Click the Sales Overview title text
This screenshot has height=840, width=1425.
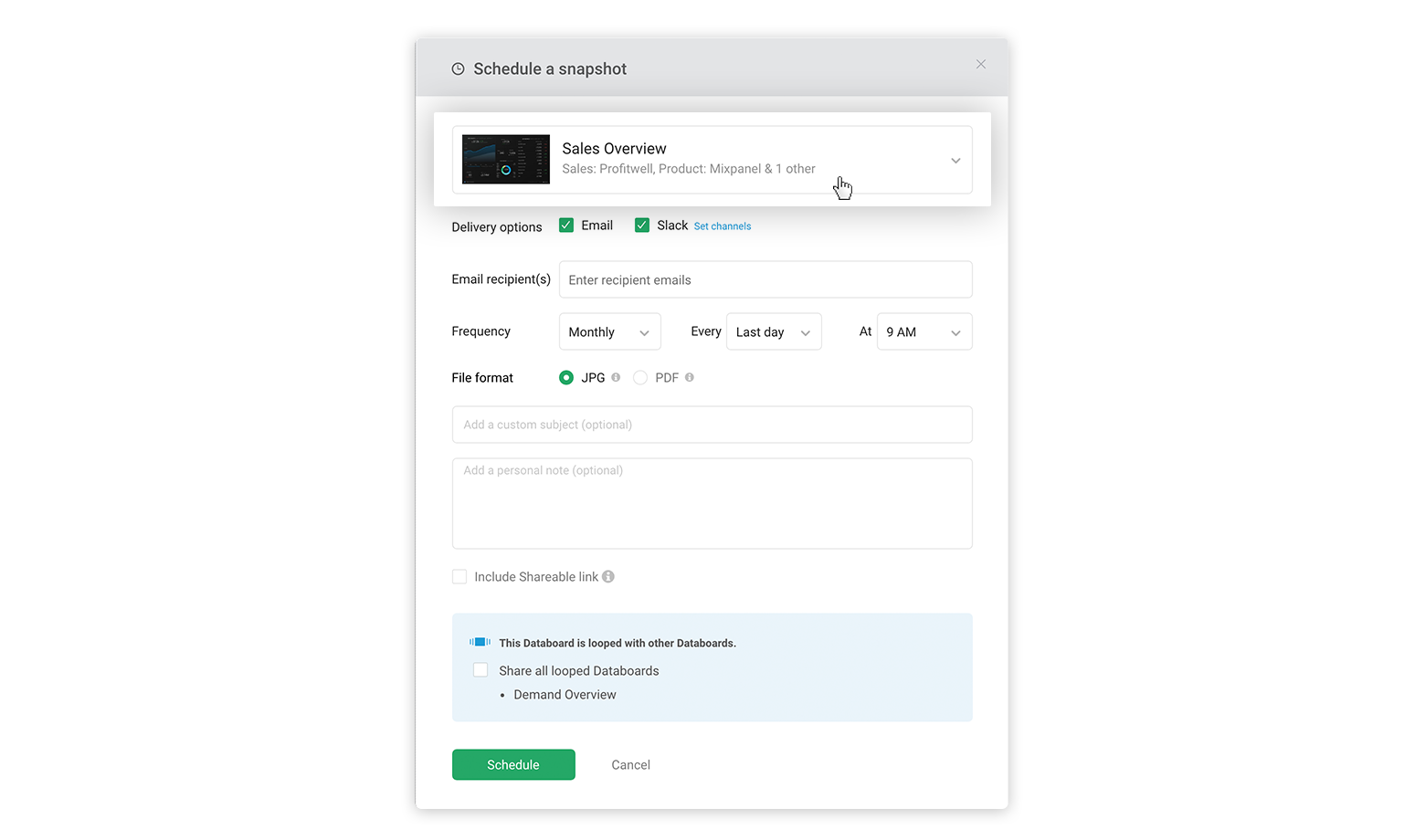(614, 149)
